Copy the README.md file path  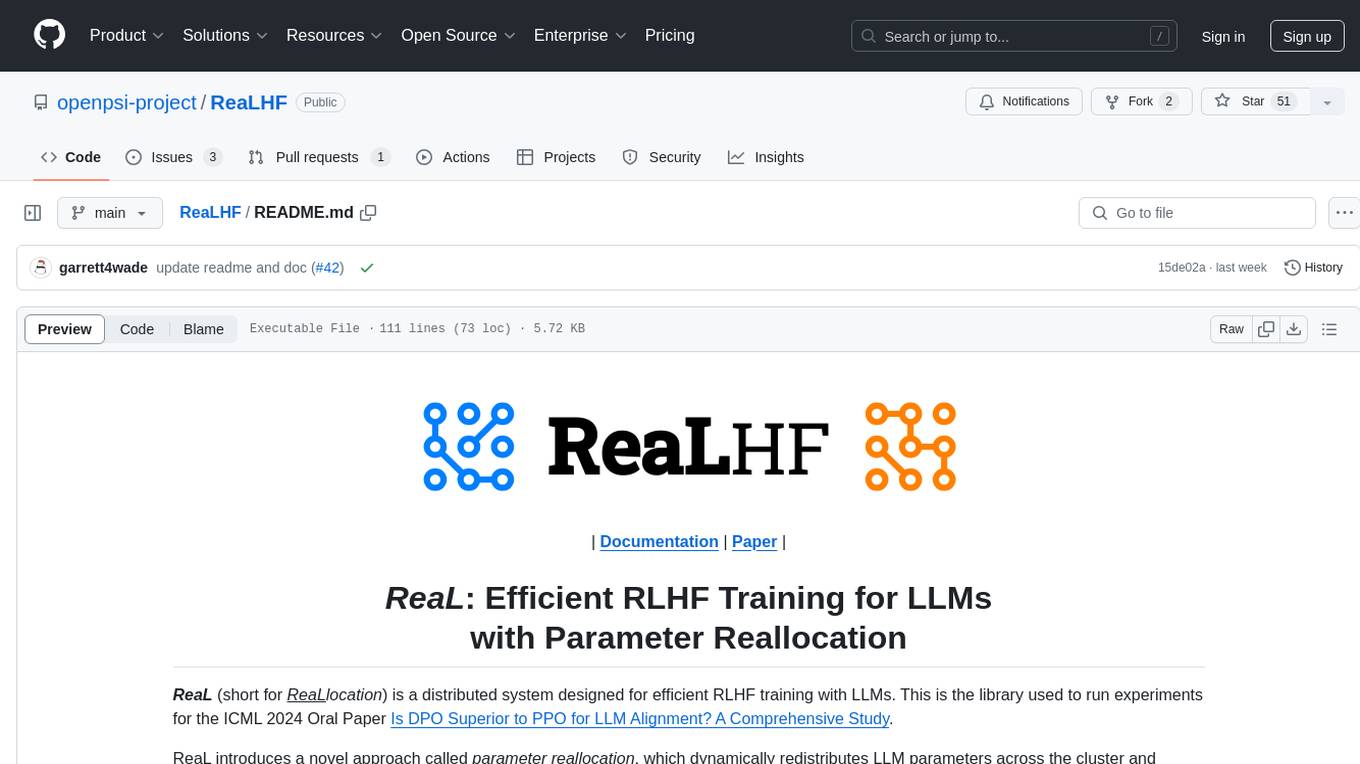tap(368, 212)
